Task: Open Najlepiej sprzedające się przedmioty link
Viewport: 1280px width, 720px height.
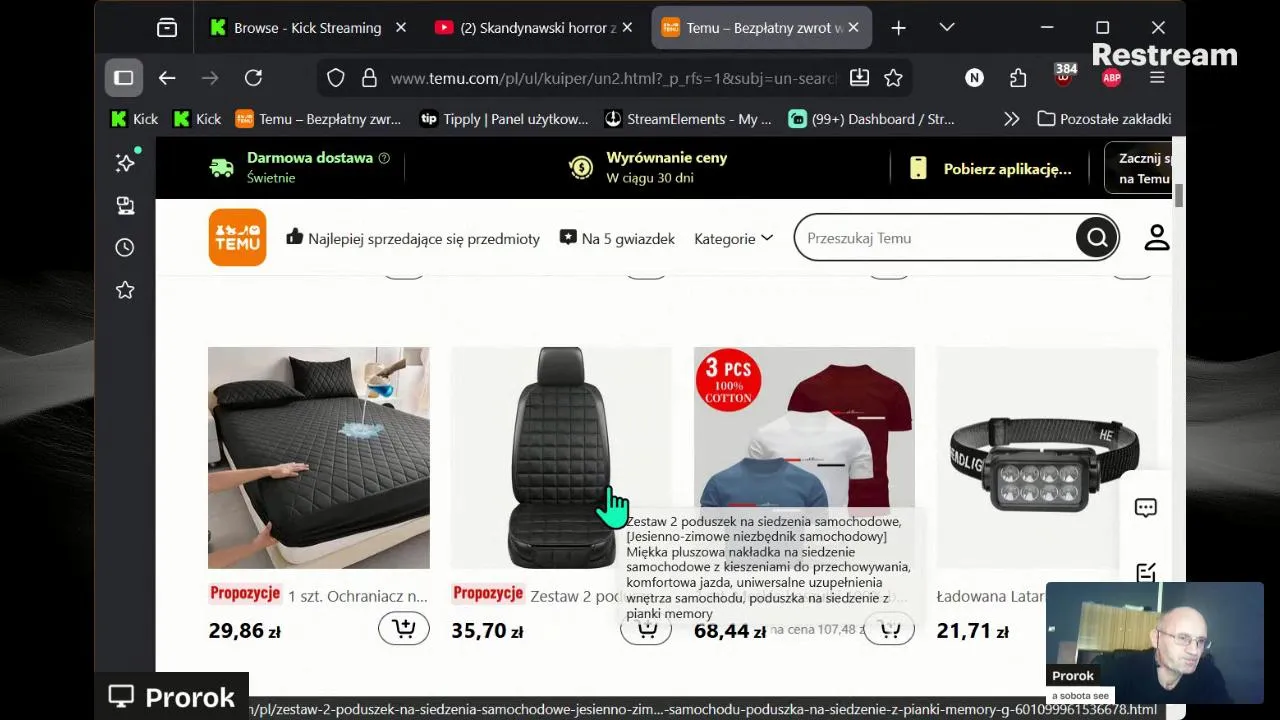Action: (x=413, y=238)
